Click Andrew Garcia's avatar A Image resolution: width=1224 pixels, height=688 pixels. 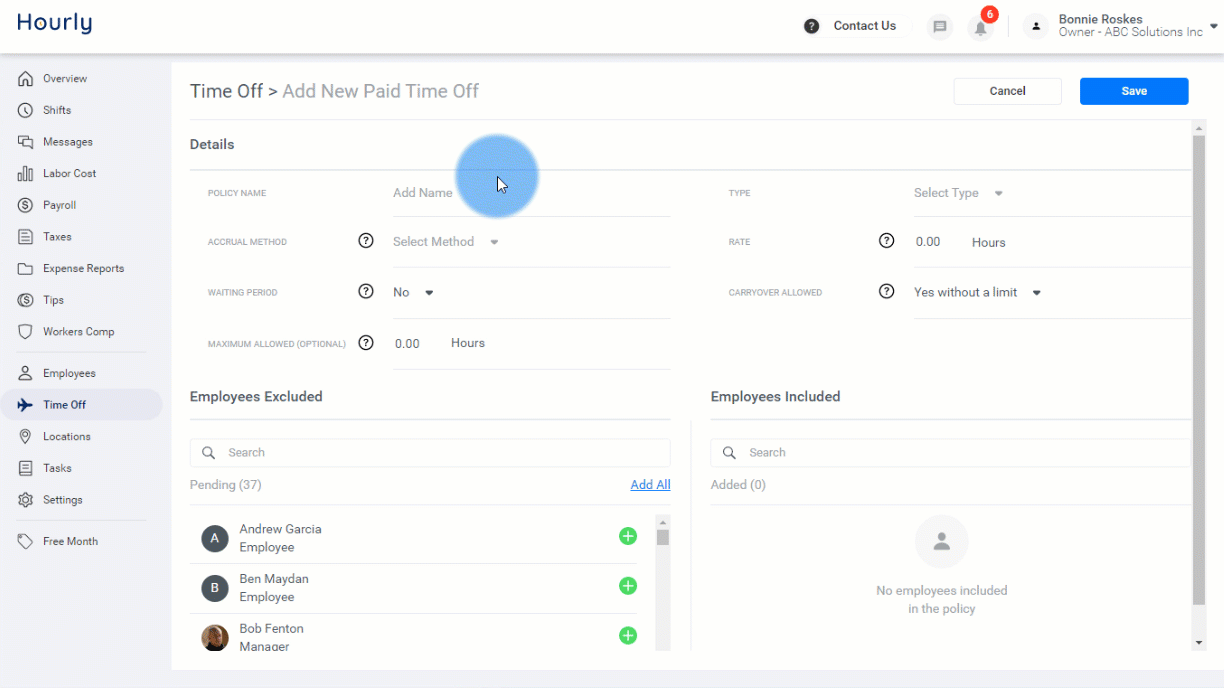[215, 539]
